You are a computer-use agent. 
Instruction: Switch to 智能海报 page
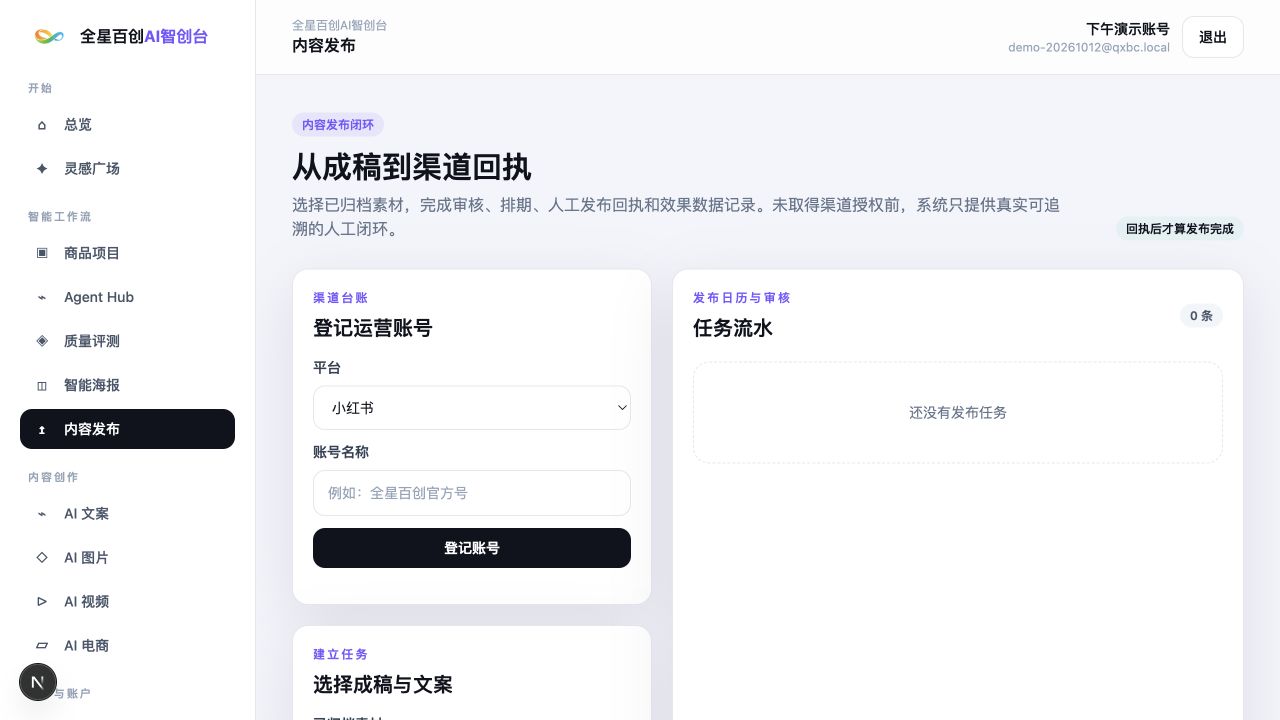127,385
